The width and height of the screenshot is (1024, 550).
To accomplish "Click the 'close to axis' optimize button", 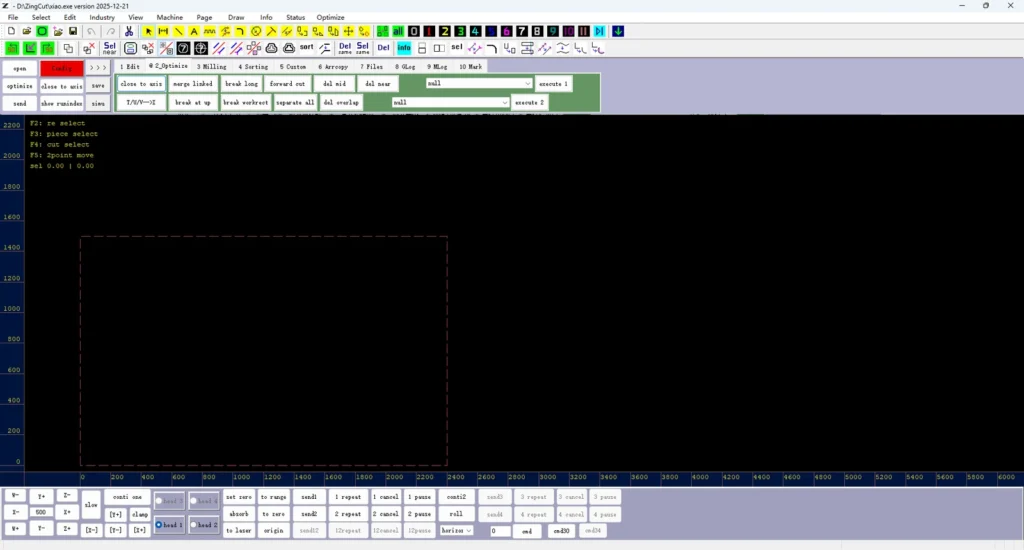I will click(141, 84).
